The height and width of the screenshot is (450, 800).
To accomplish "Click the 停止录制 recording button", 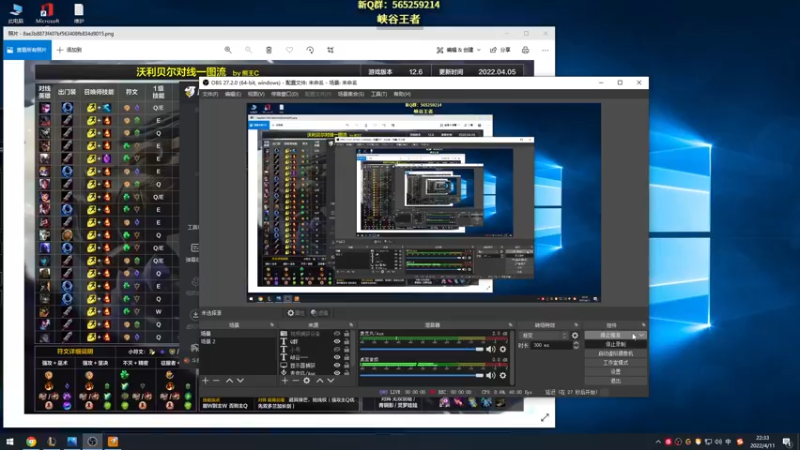I will click(x=616, y=344).
